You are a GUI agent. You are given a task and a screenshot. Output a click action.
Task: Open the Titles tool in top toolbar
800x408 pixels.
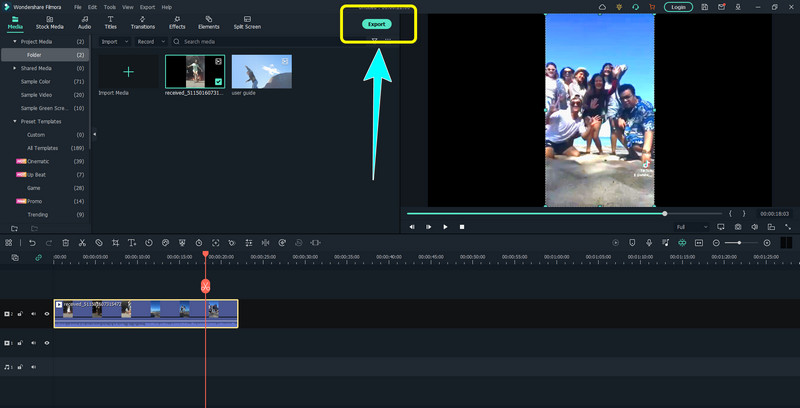(110, 22)
